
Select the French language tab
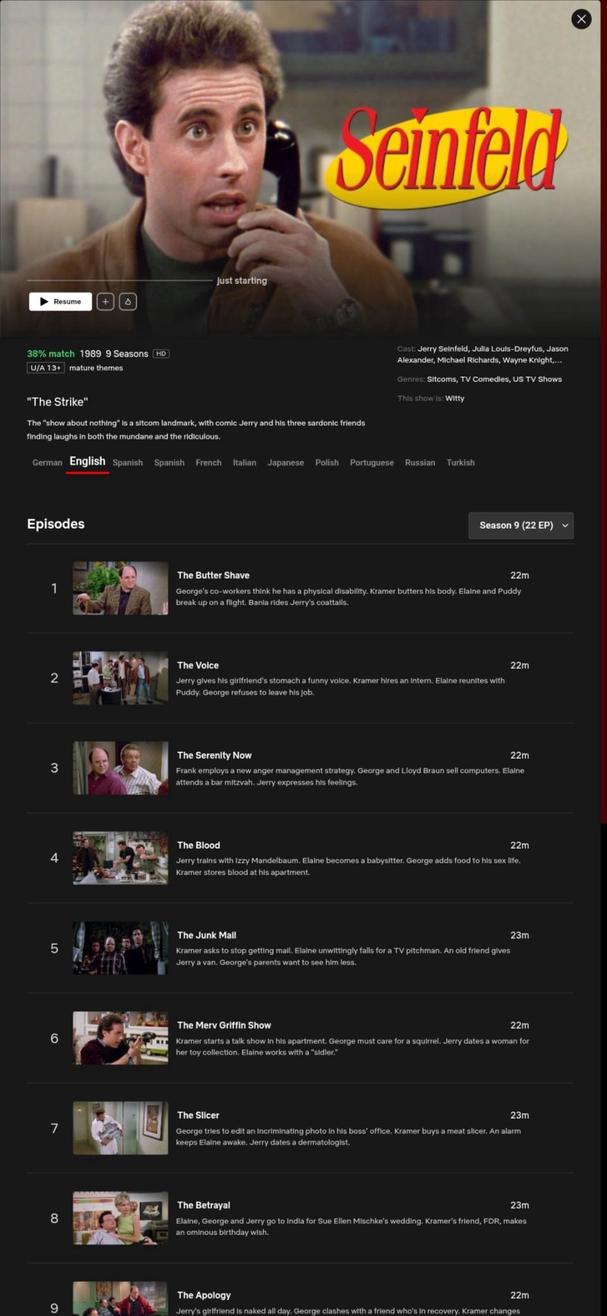click(x=208, y=463)
